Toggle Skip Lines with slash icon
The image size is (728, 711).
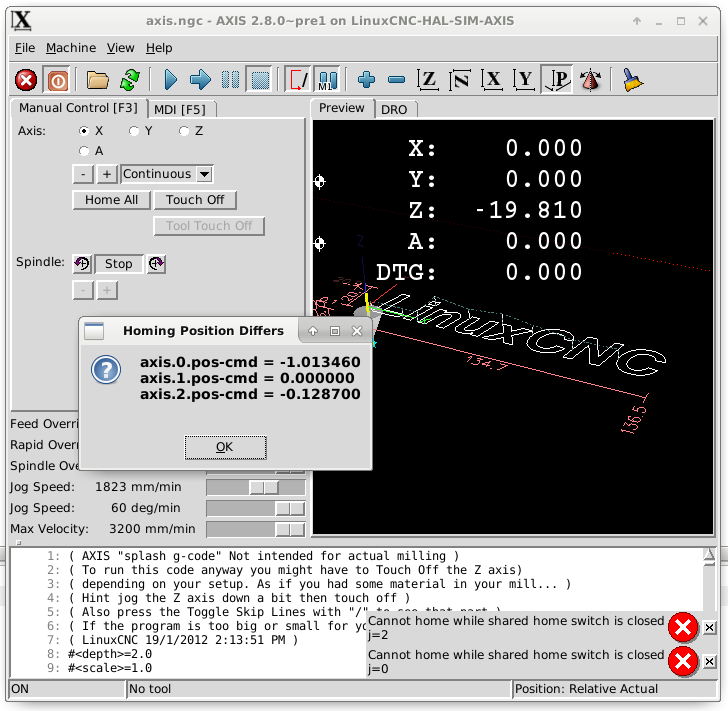tap(298, 80)
